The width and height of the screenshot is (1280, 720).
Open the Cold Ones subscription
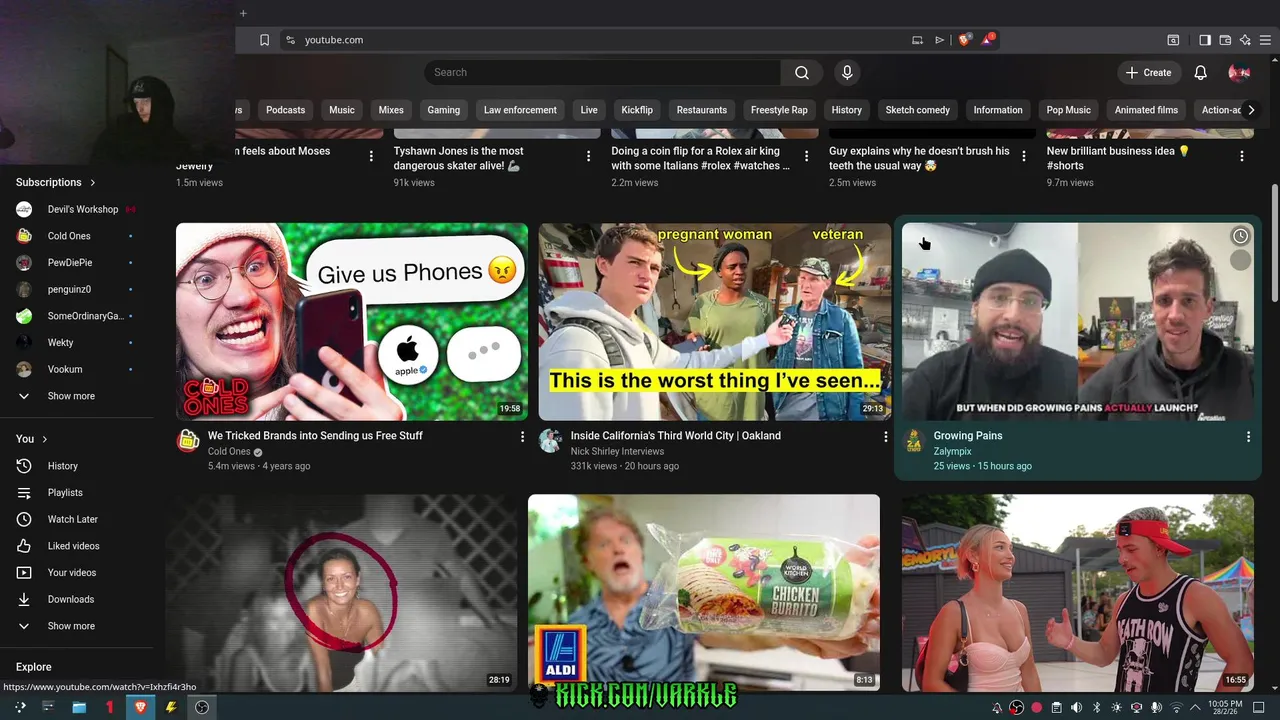coord(69,236)
